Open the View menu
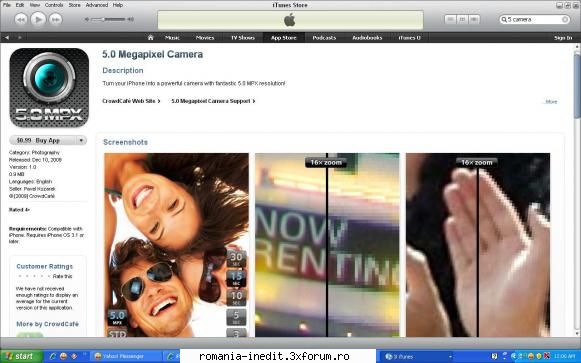 click(35, 5)
